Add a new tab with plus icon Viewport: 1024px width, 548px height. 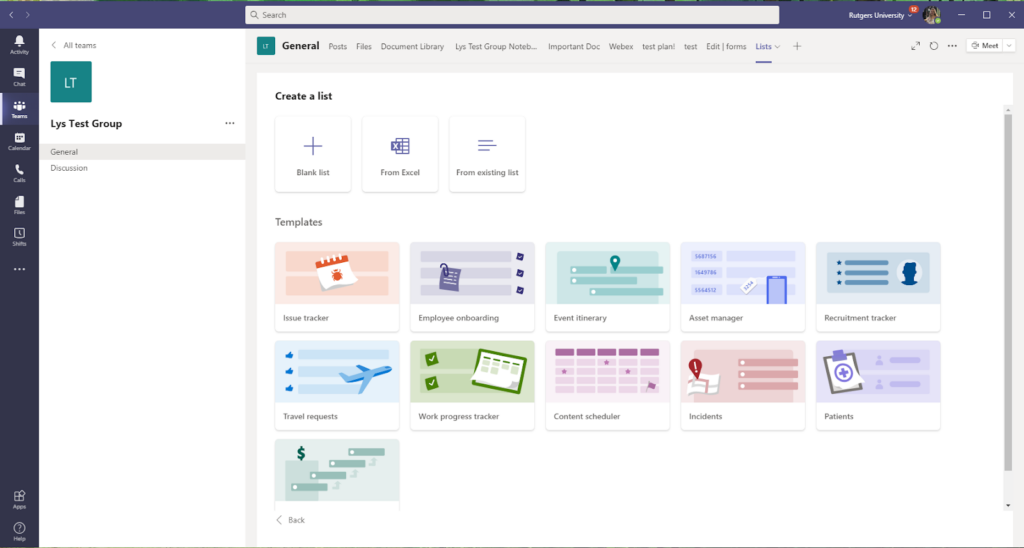(797, 46)
